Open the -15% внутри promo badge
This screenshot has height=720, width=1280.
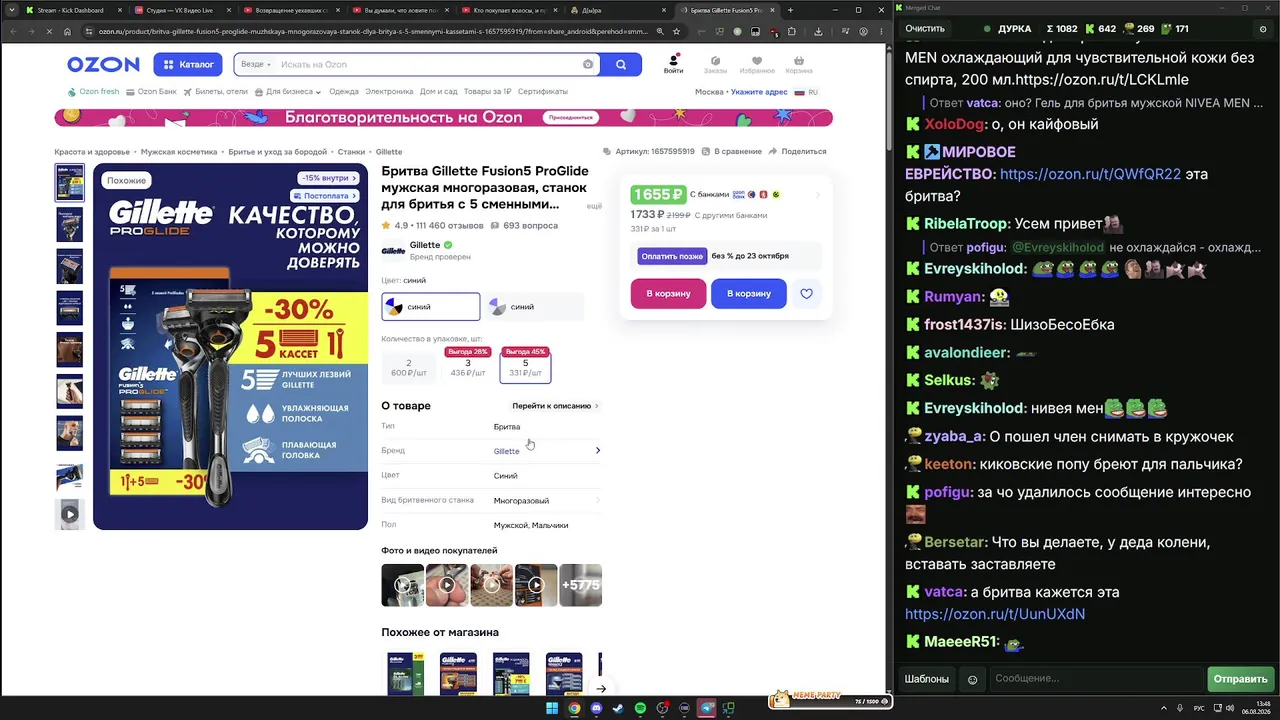coord(329,178)
